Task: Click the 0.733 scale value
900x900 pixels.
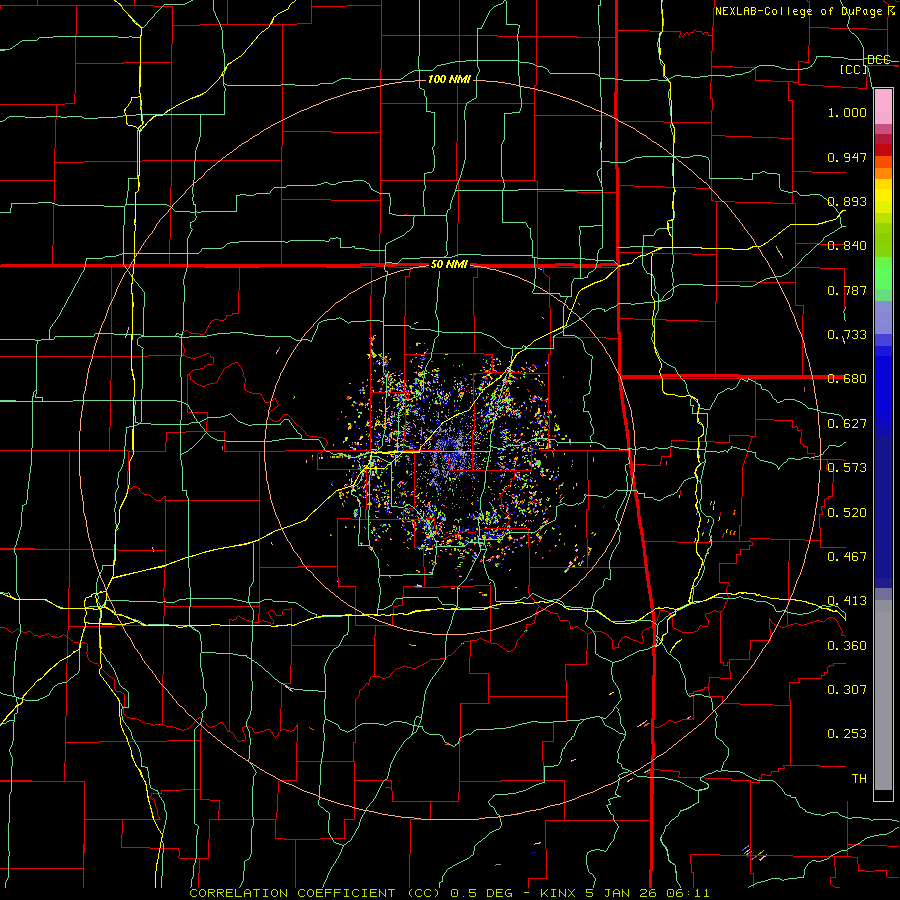Action: [847, 335]
